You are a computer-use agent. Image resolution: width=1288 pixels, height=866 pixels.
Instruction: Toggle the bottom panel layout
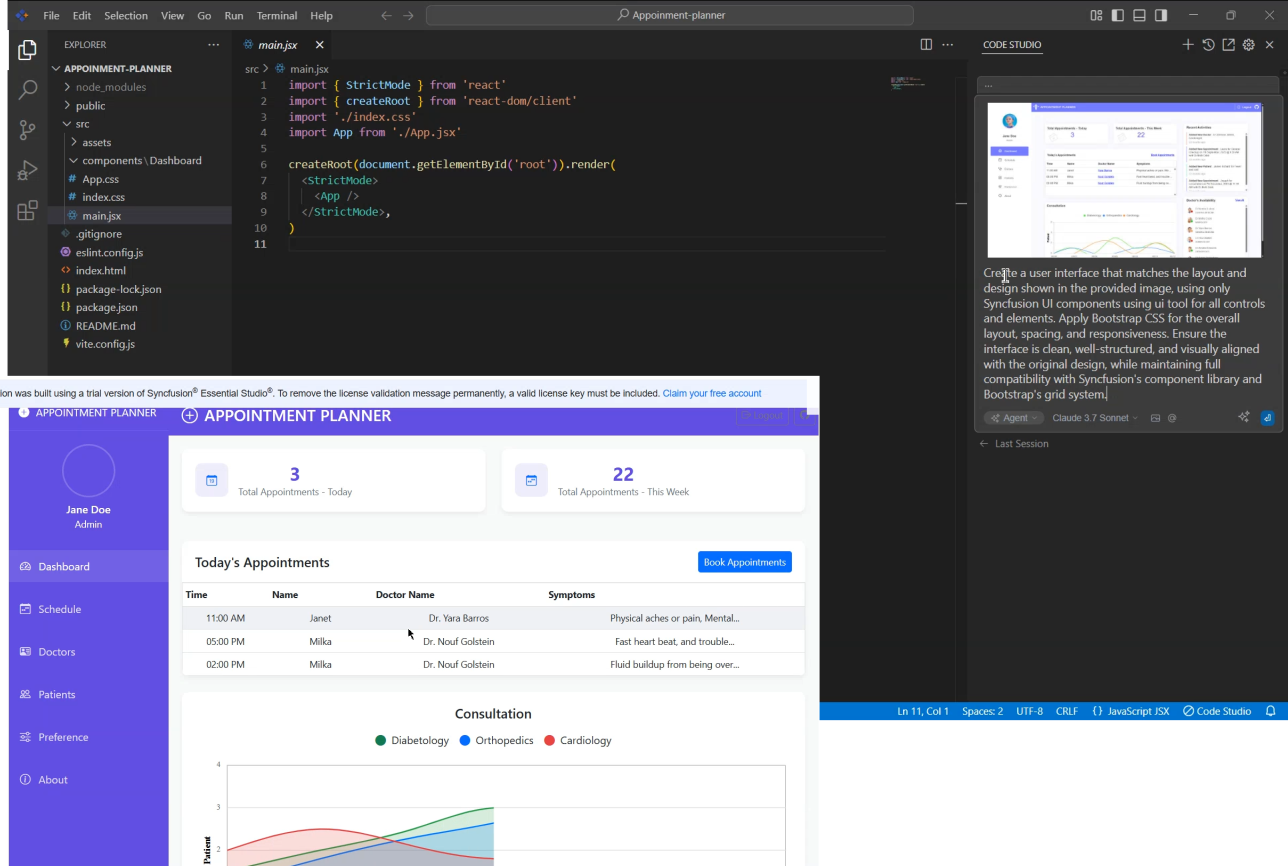(x=1139, y=16)
